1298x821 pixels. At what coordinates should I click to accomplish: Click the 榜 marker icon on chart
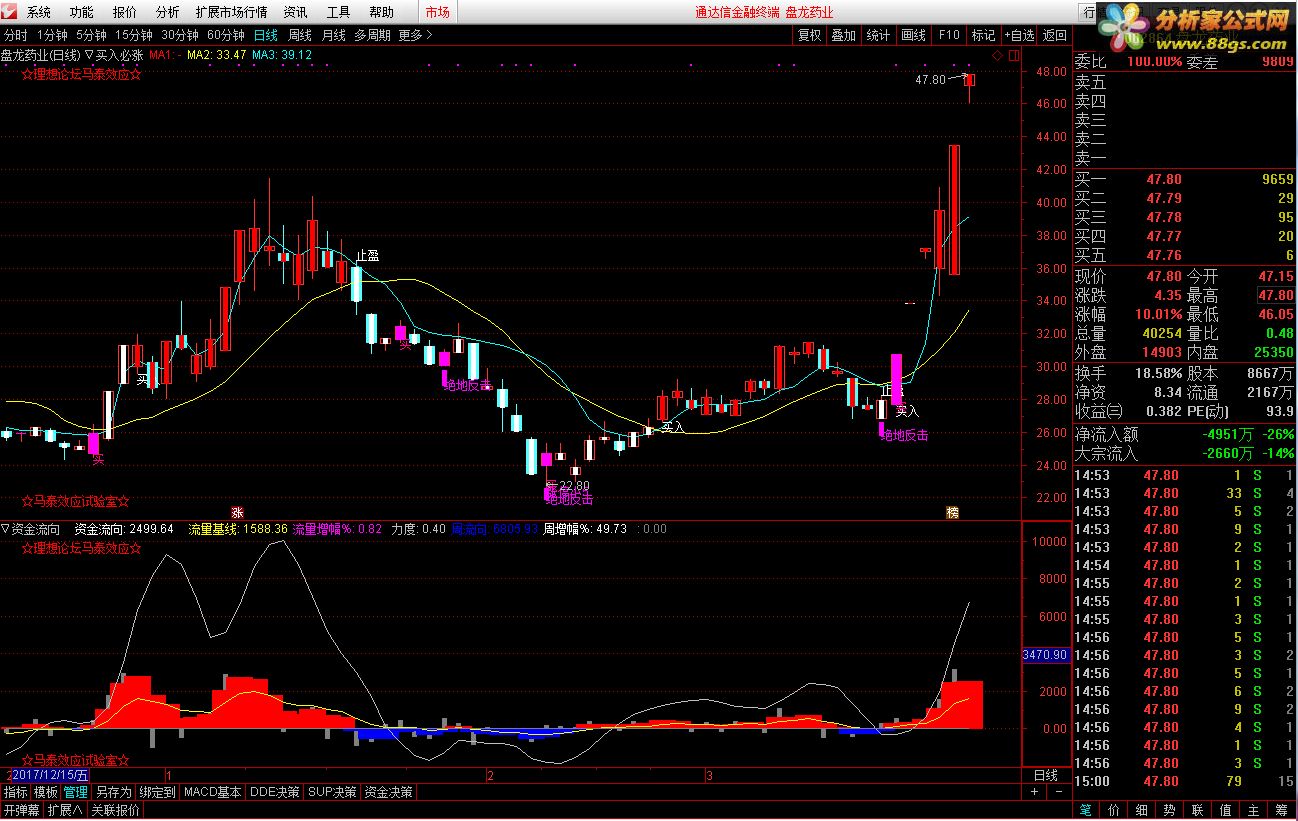[952, 511]
